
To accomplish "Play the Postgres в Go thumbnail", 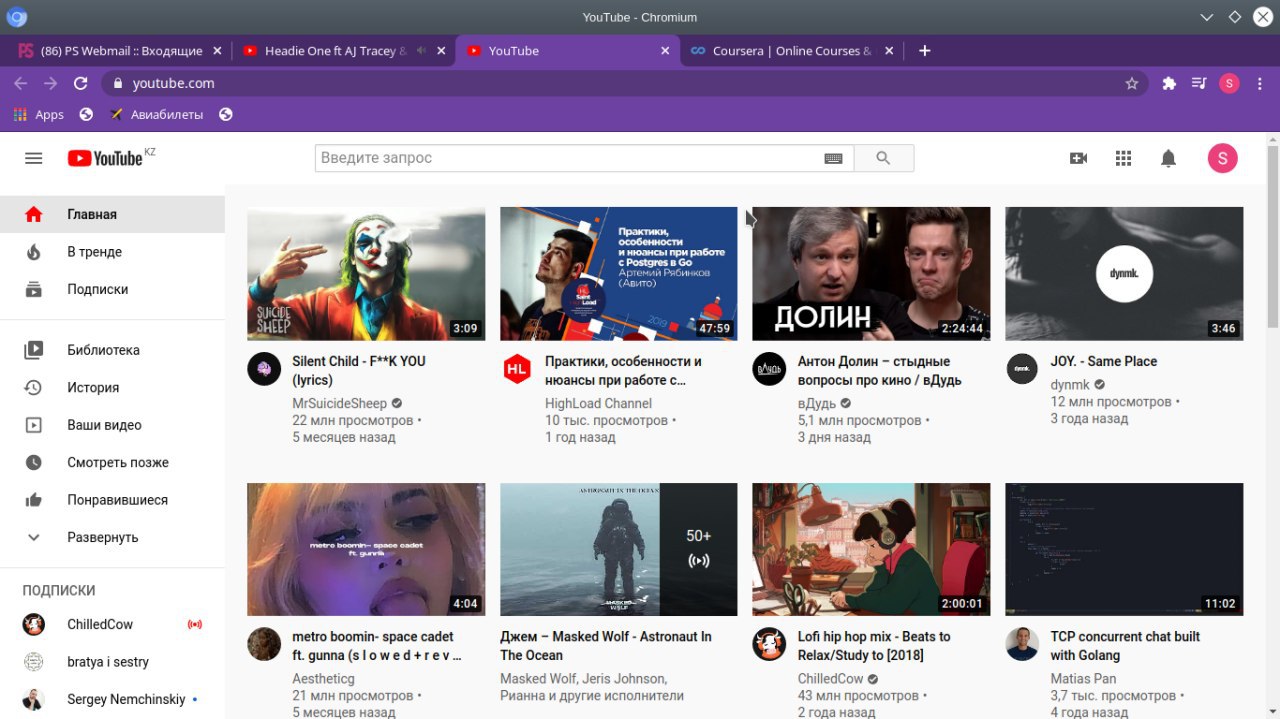I will pos(619,274).
